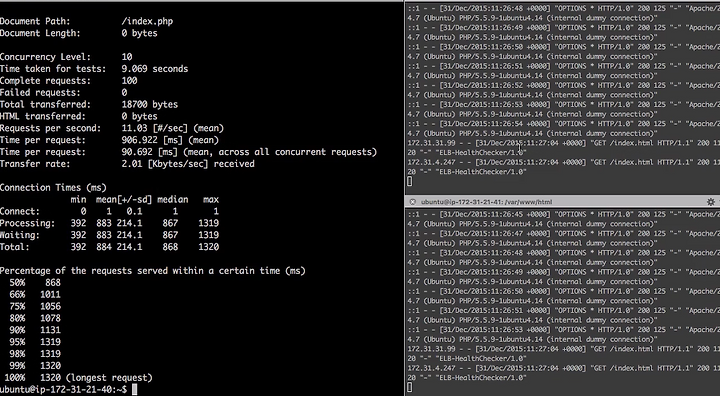Click the 11:26:54 log entry in the upper-right pane
The image size is (720, 396).
pyautogui.click(x=563, y=129)
